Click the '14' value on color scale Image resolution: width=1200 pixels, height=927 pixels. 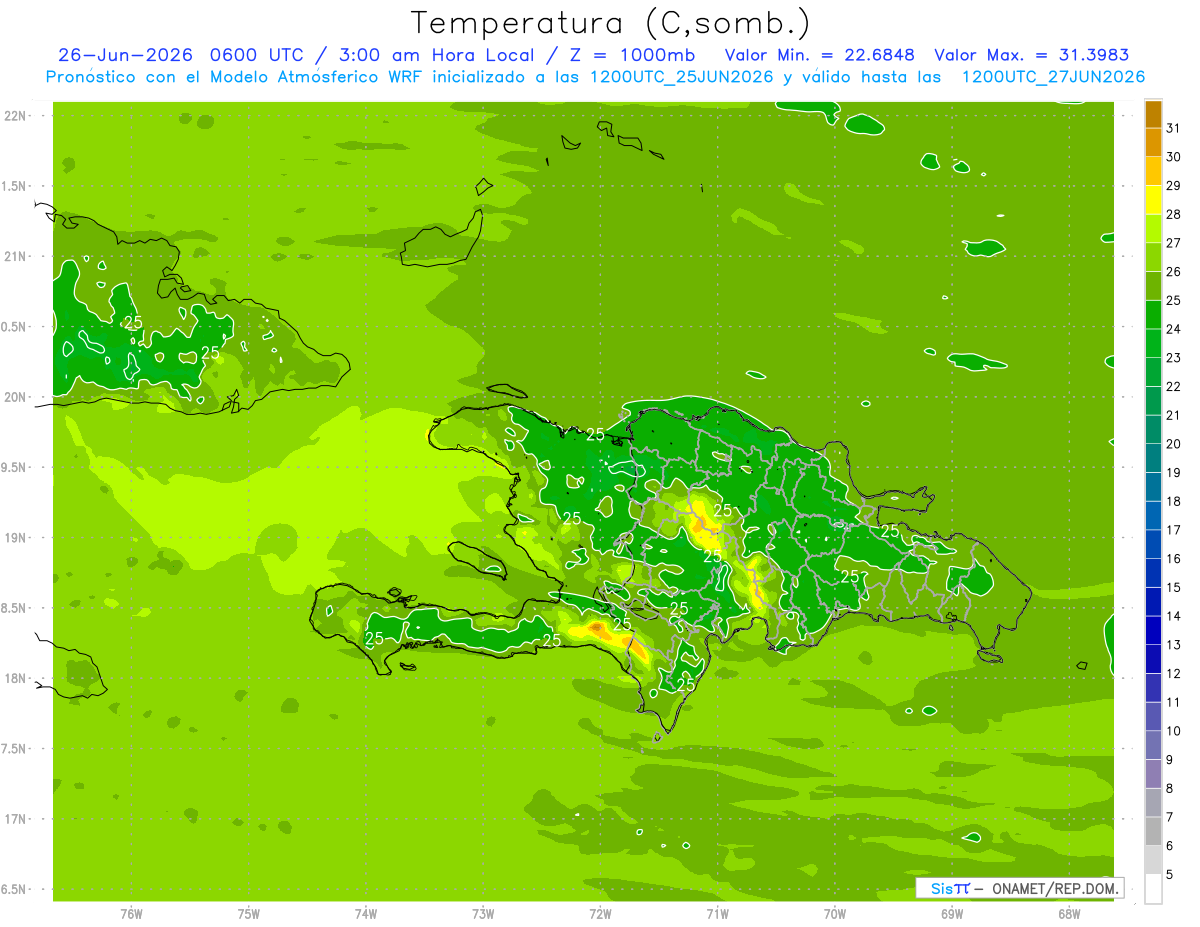pyautogui.click(x=1173, y=616)
